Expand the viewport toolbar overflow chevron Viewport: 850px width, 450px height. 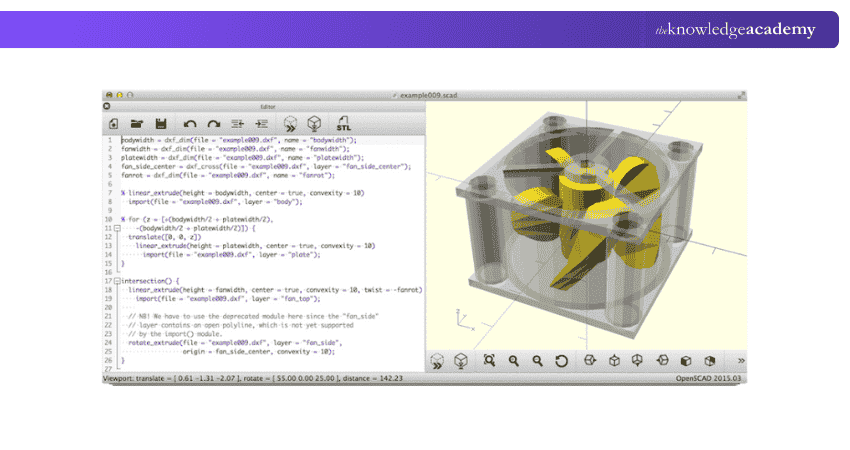tap(741, 360)
